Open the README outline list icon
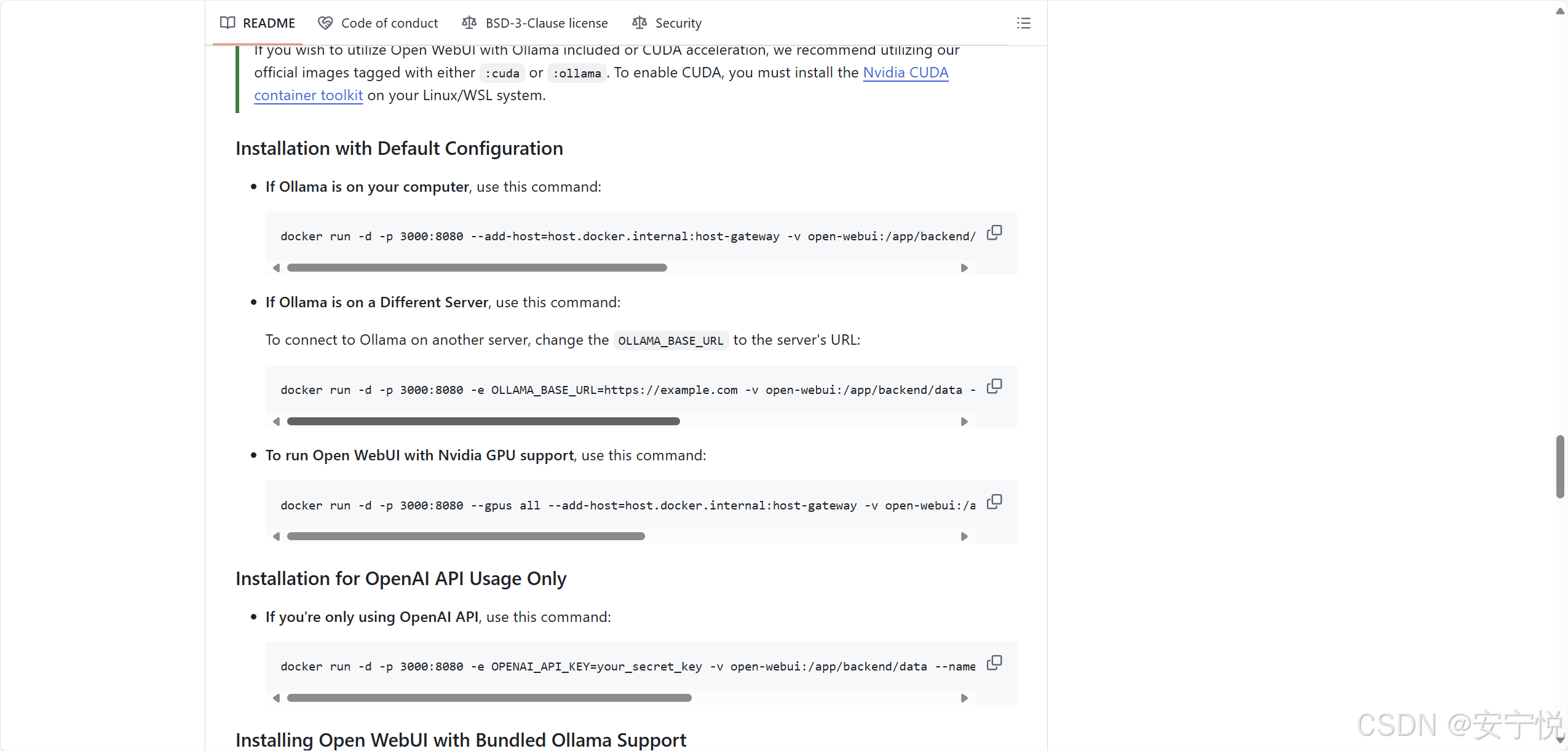 click(1024, 23)
